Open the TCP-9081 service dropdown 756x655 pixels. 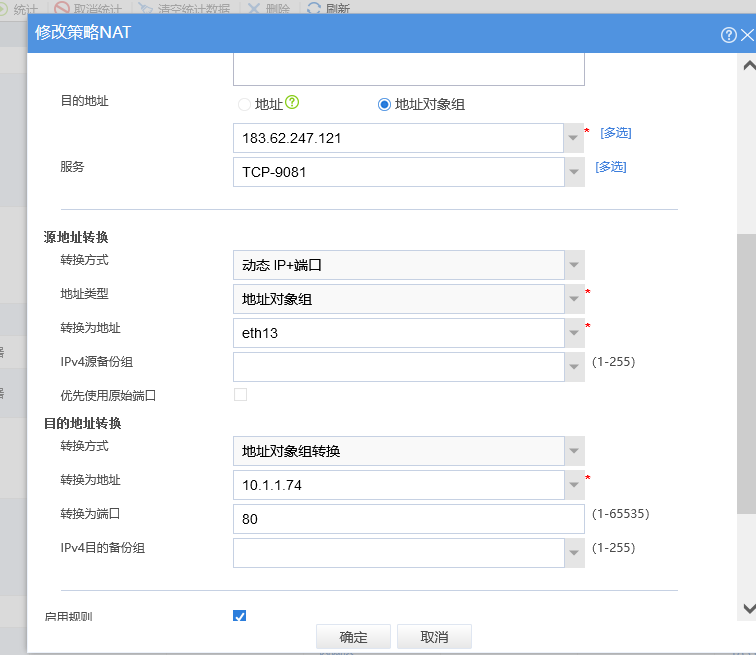[574, 172]
